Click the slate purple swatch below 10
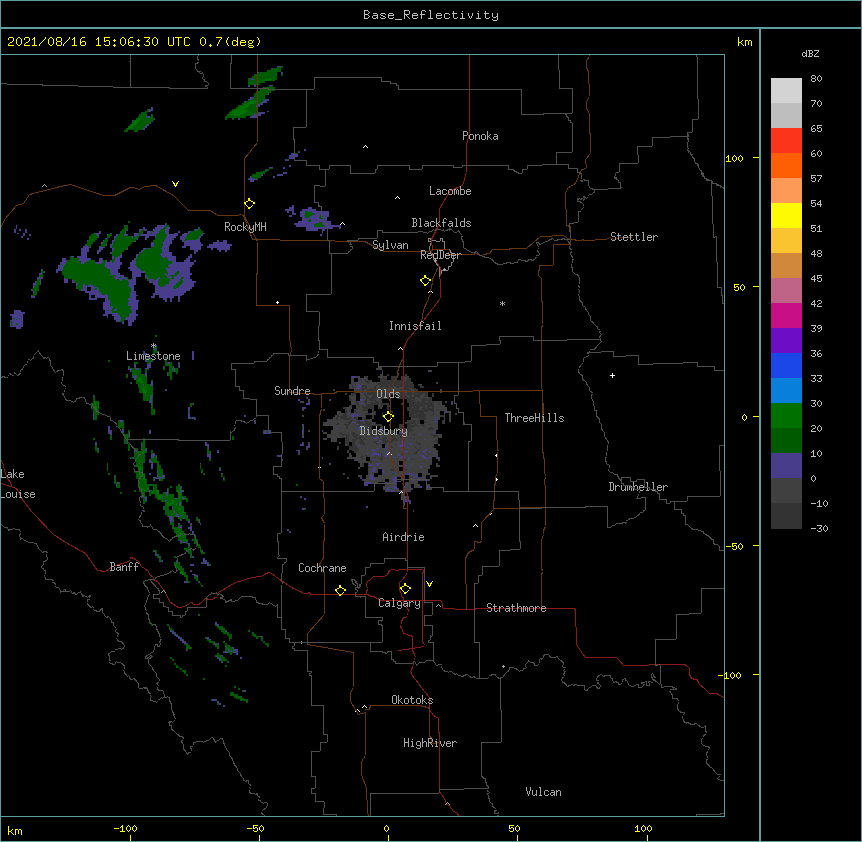The width and height of the screenshot is (862, 842). point(786,466)
